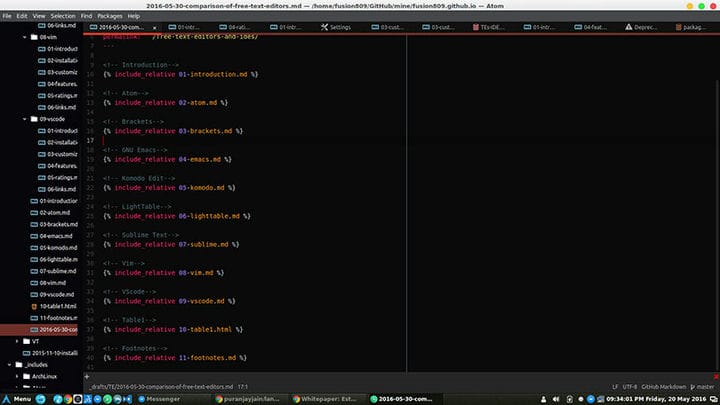
Task: Click the orange HTML icon of 10-table1.html
Action: coord(34,306)
